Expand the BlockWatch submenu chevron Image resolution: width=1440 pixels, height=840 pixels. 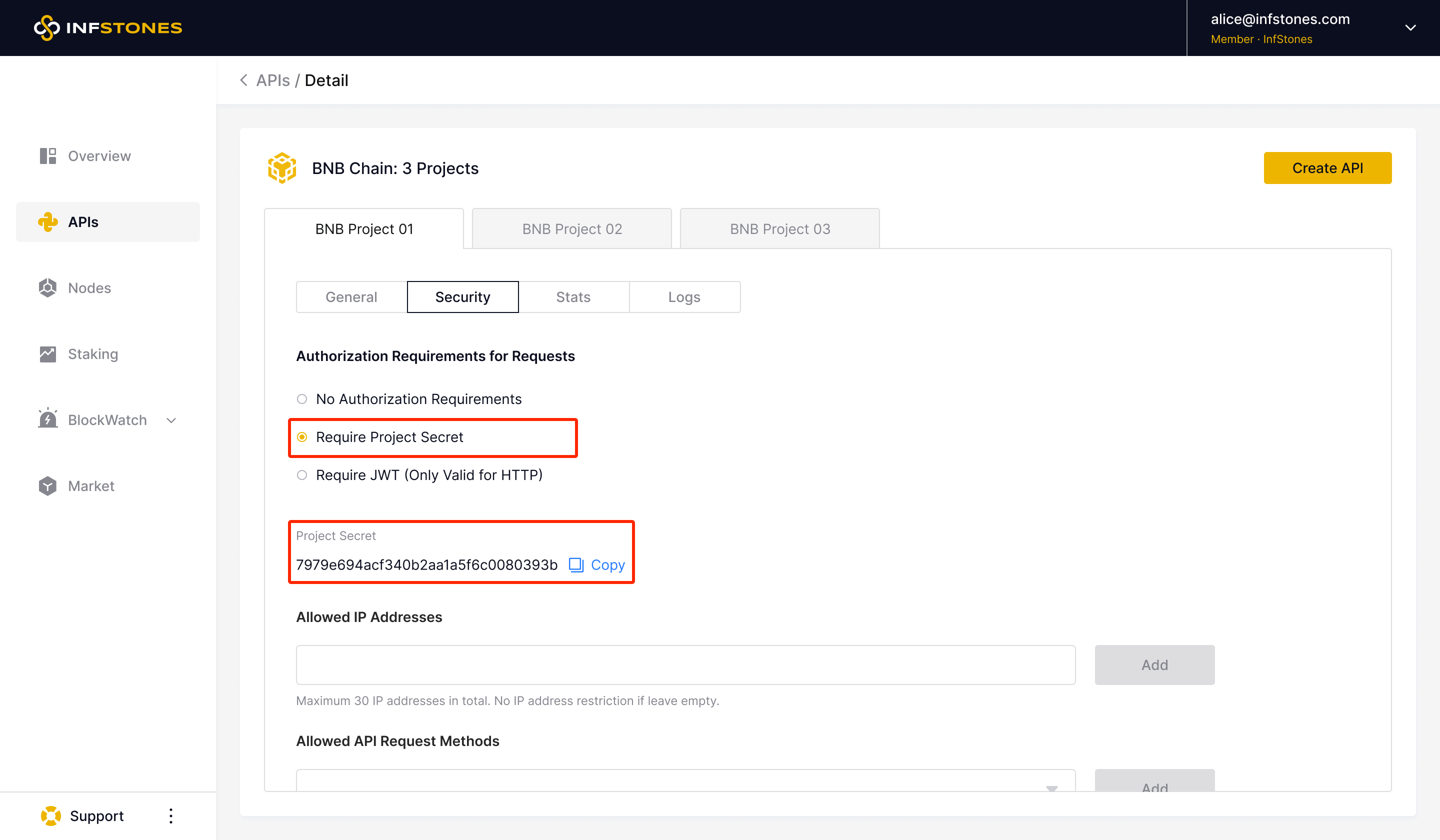(171, 420)
